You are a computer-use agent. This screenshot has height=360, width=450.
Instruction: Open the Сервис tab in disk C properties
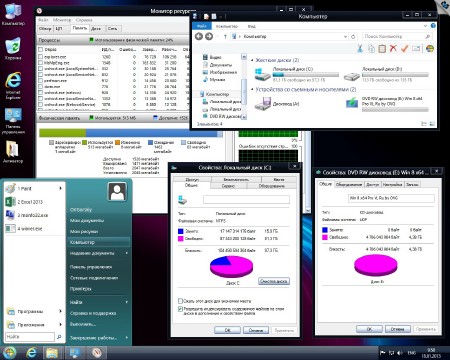[x=228, y=186]
